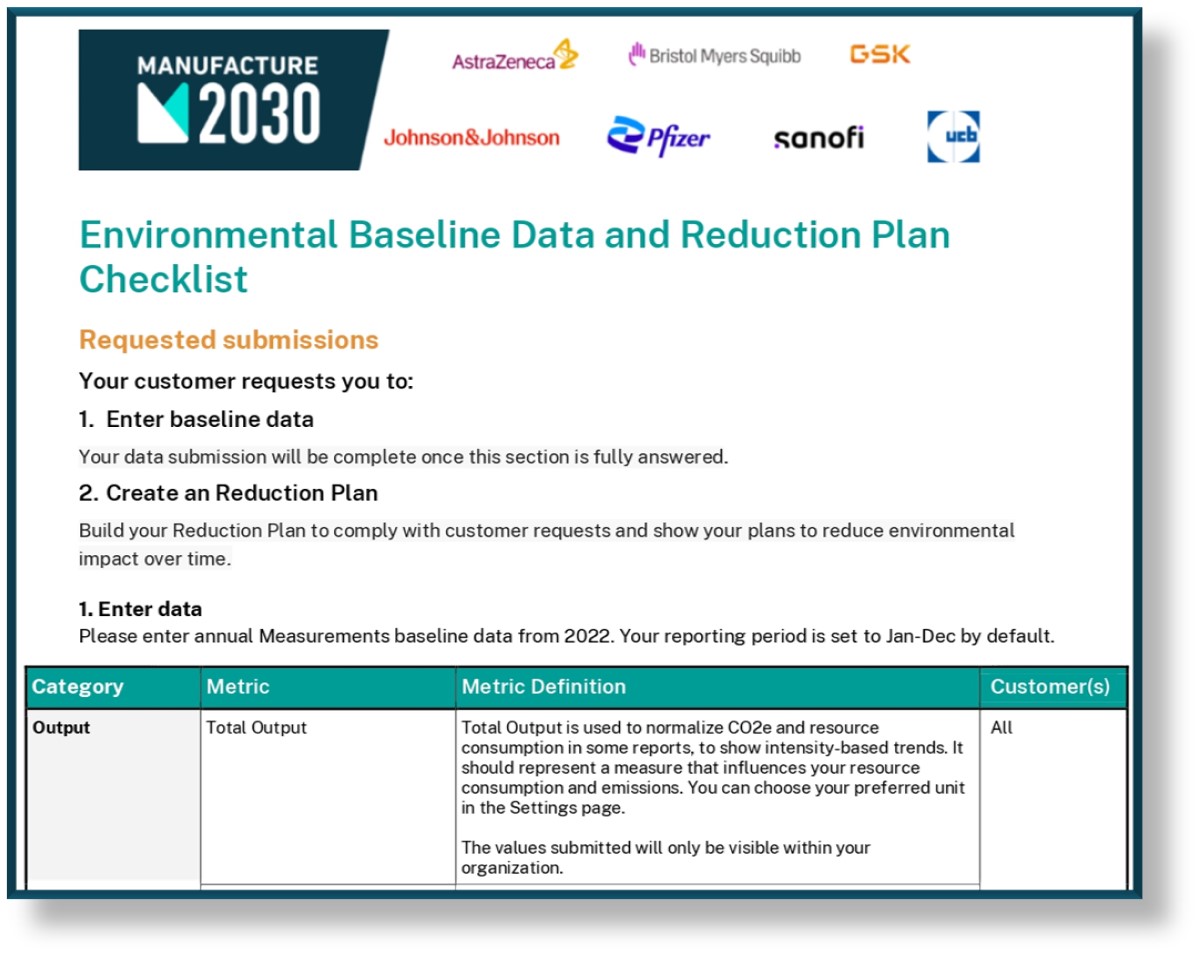Click the Pfizer logo

(658, 137)
